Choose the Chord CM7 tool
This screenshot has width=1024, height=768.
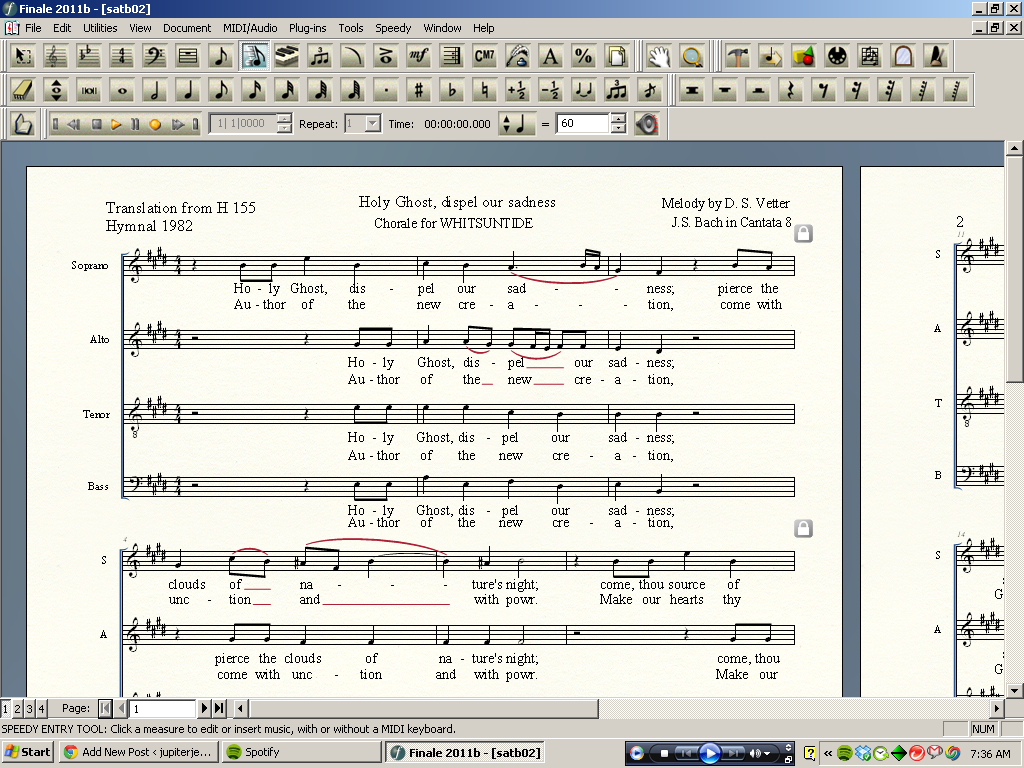pos(485,56)
